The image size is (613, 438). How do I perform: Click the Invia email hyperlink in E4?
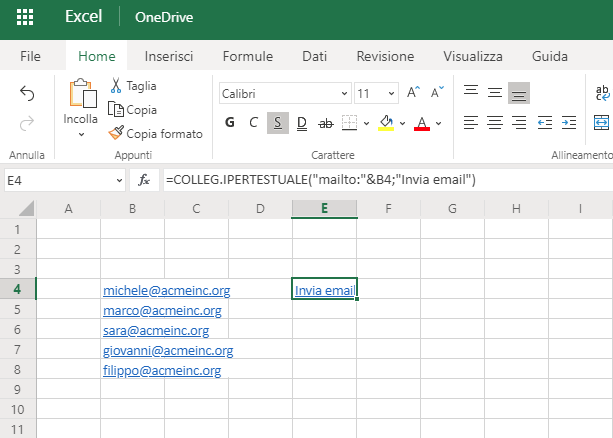click(324, 291)
